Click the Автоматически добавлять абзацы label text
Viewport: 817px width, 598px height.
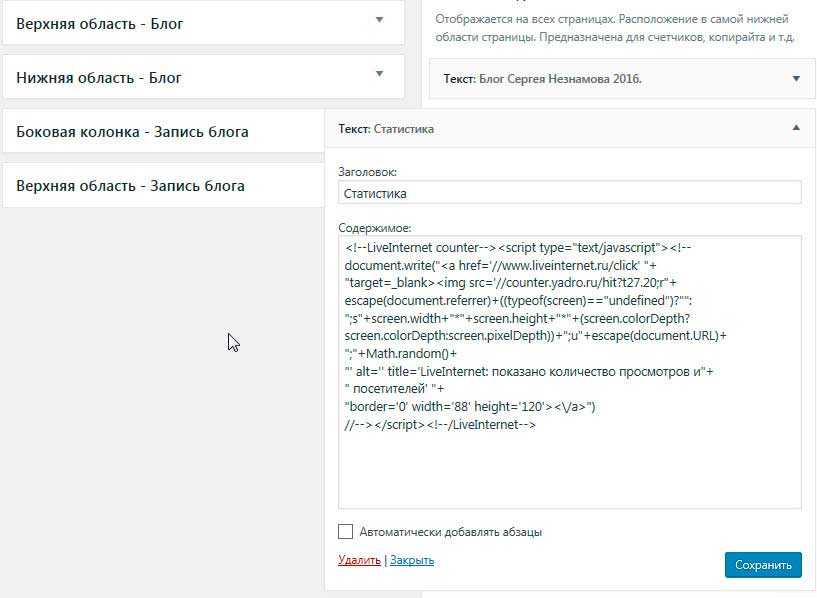coord(450,532)
